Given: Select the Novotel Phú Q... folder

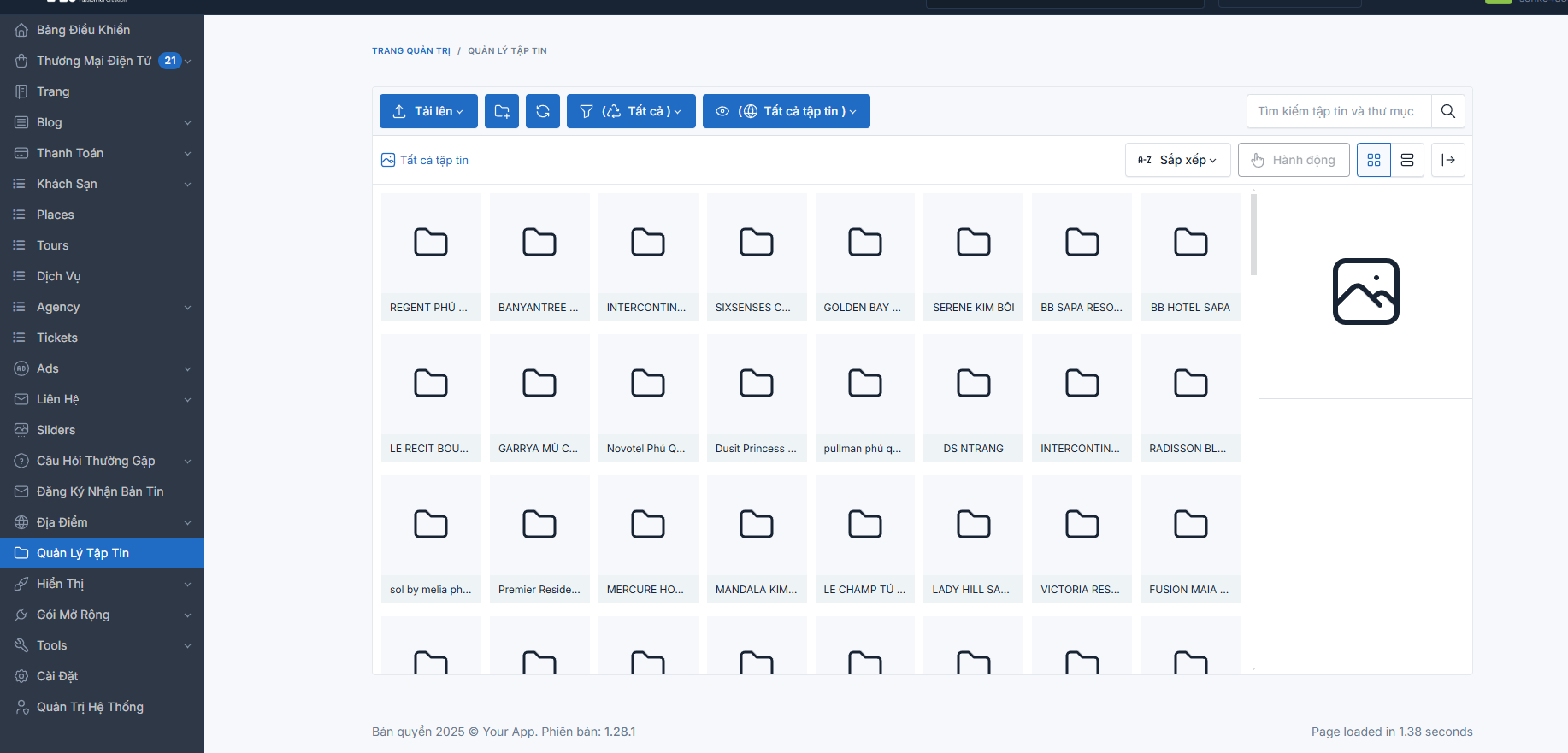Looking at the screenshot, I should coord(648,398).
